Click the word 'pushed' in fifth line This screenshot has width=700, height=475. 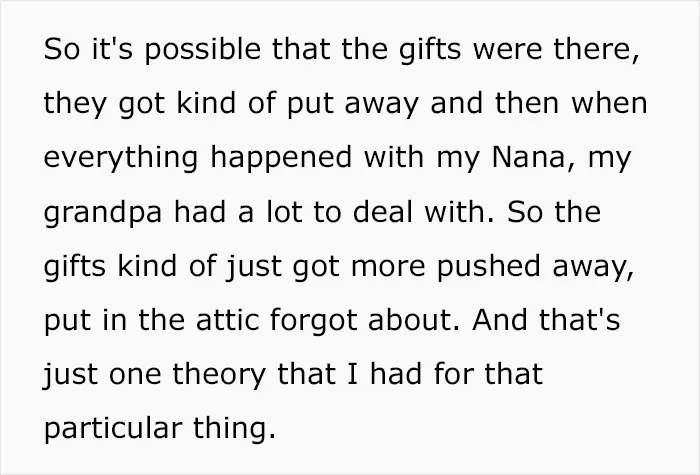488,267
